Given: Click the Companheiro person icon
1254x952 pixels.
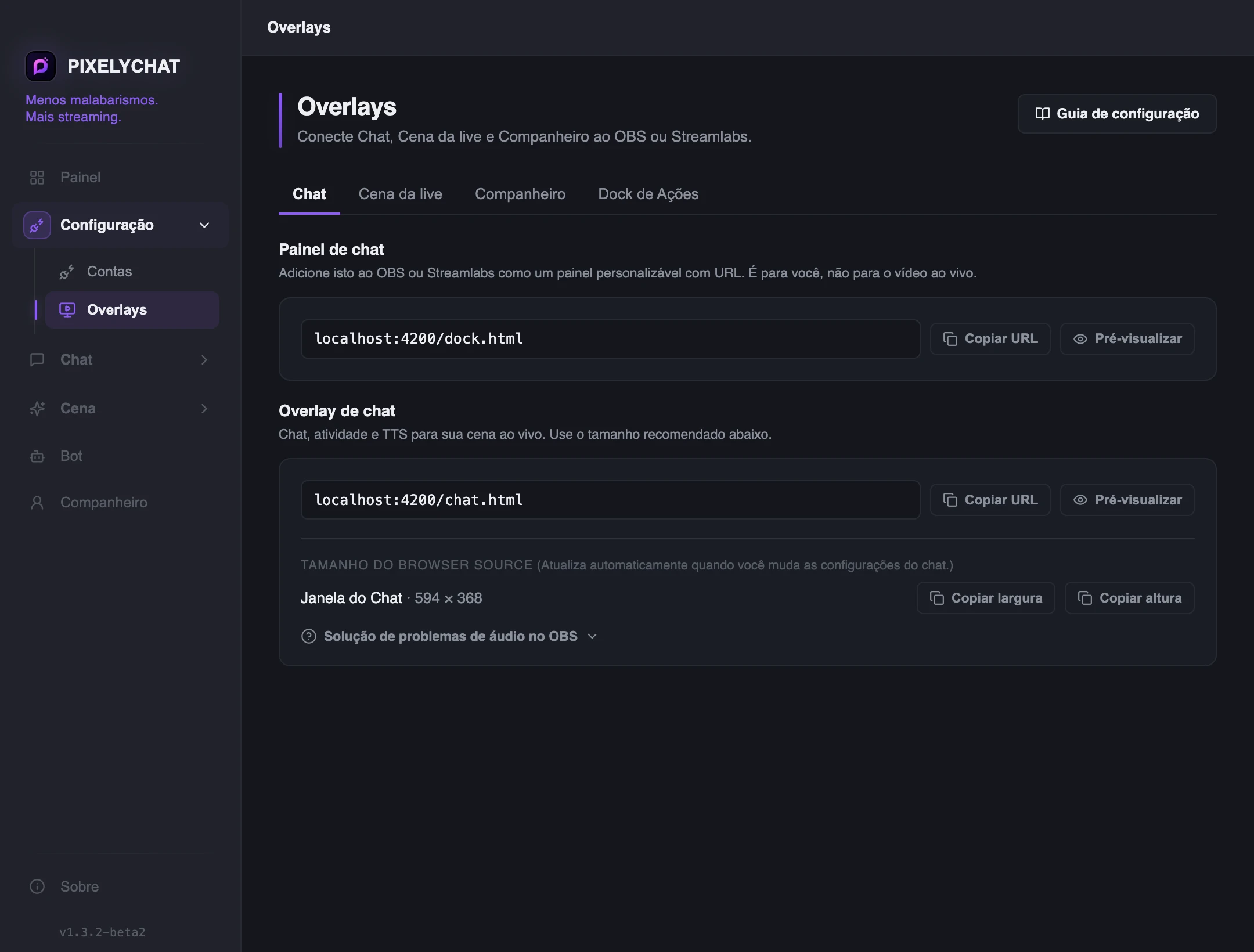Looking at the screenshot, I should [x=37, y=503].
